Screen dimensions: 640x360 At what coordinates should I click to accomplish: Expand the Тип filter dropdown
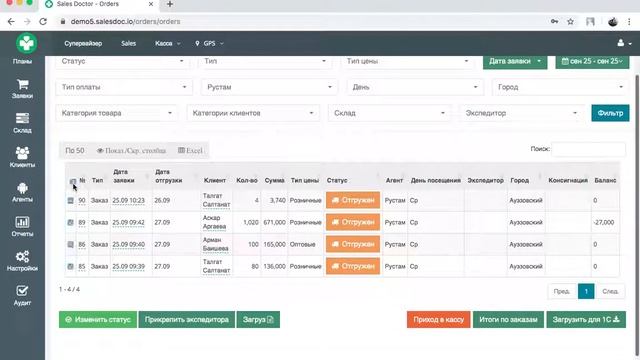[x=265, y=61]
